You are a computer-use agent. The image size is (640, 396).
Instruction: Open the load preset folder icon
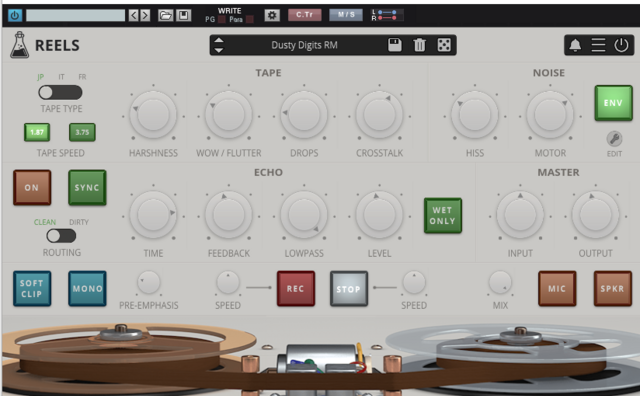[x=165, y=16]
